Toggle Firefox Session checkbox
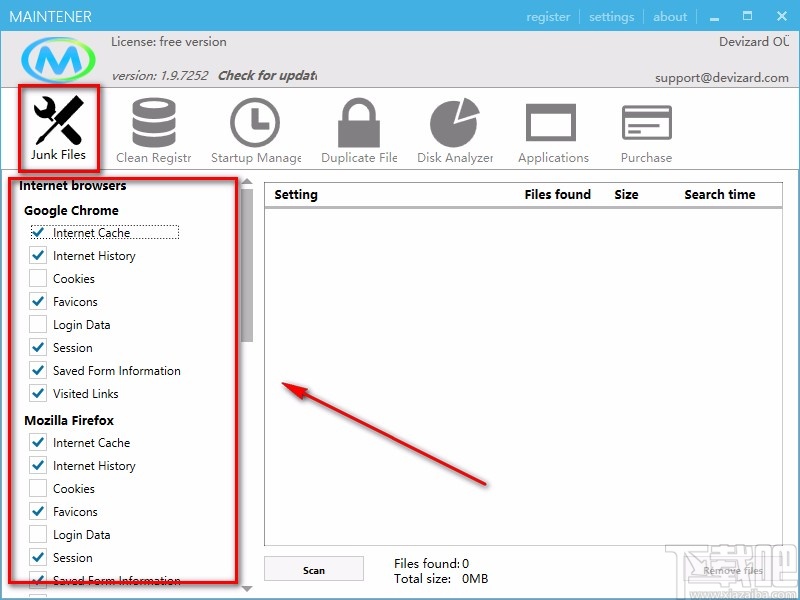This screenshot has height=600, width=800. [38, 557]
